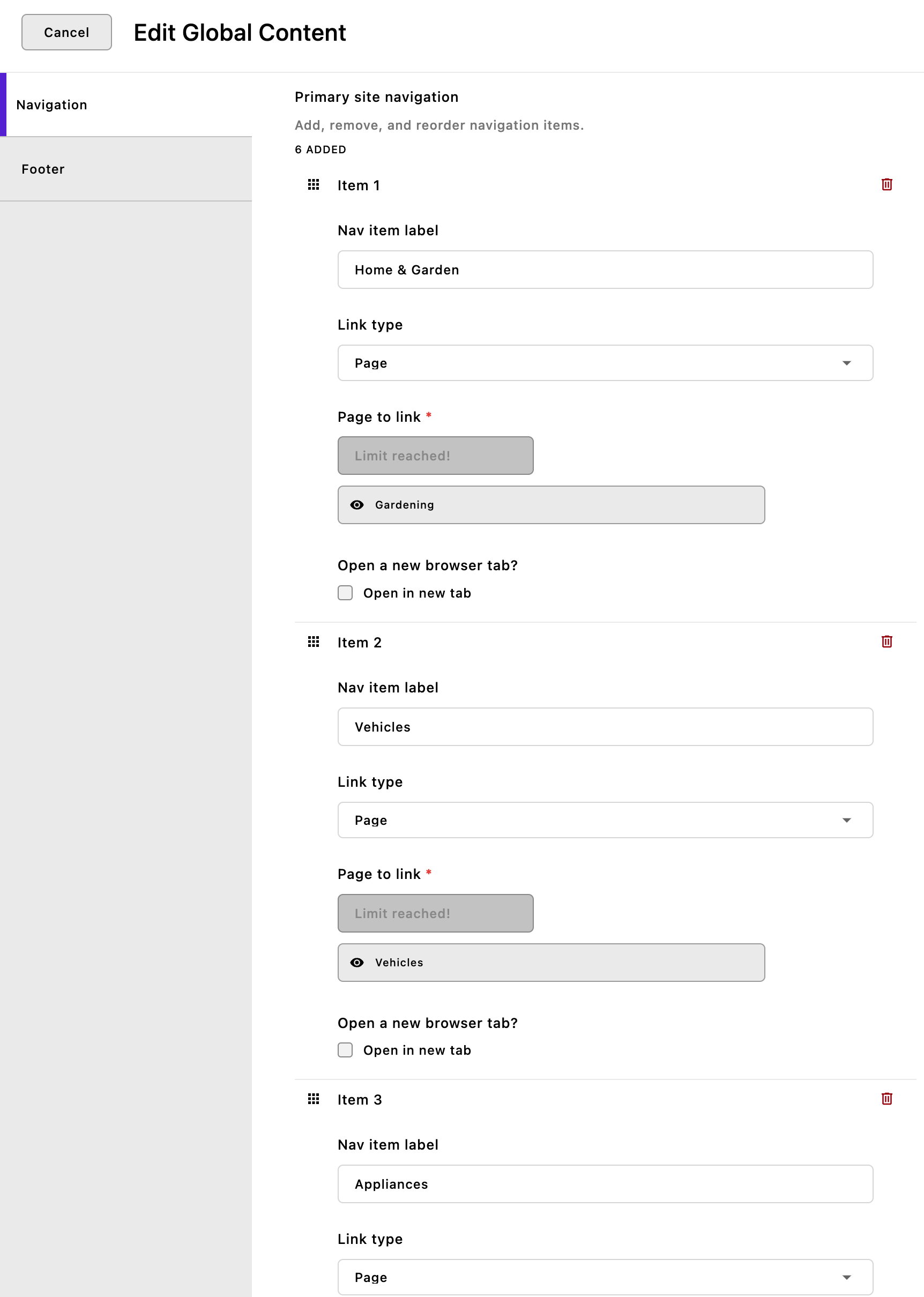Check Open in new tab under Item 2
Viewport: 924px width, 1297px height.
pyautogui.click(x=345, y=1050)
